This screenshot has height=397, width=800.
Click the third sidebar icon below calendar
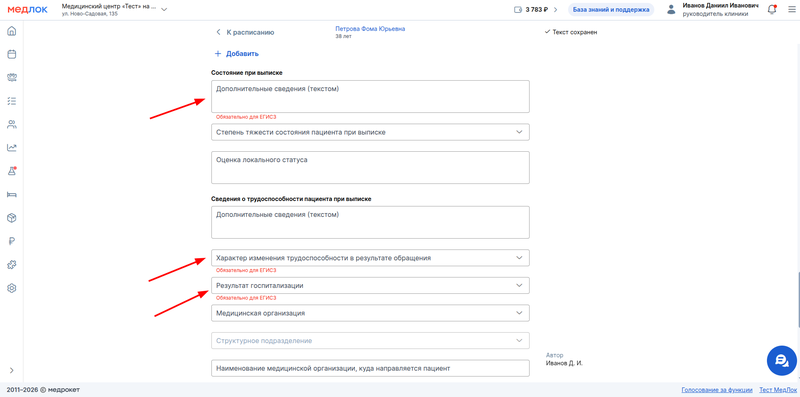coord(12,78)
